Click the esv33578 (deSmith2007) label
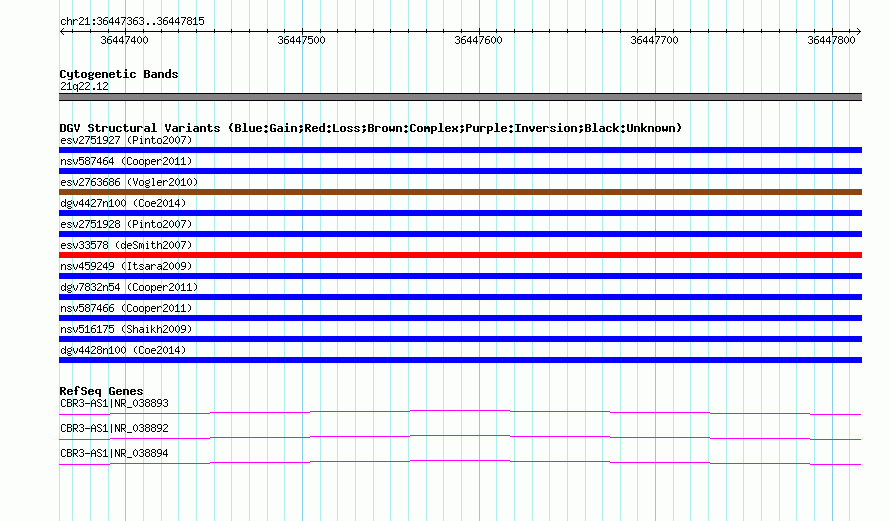The width and height of the screenshot is (890, 521). [126, 245]
